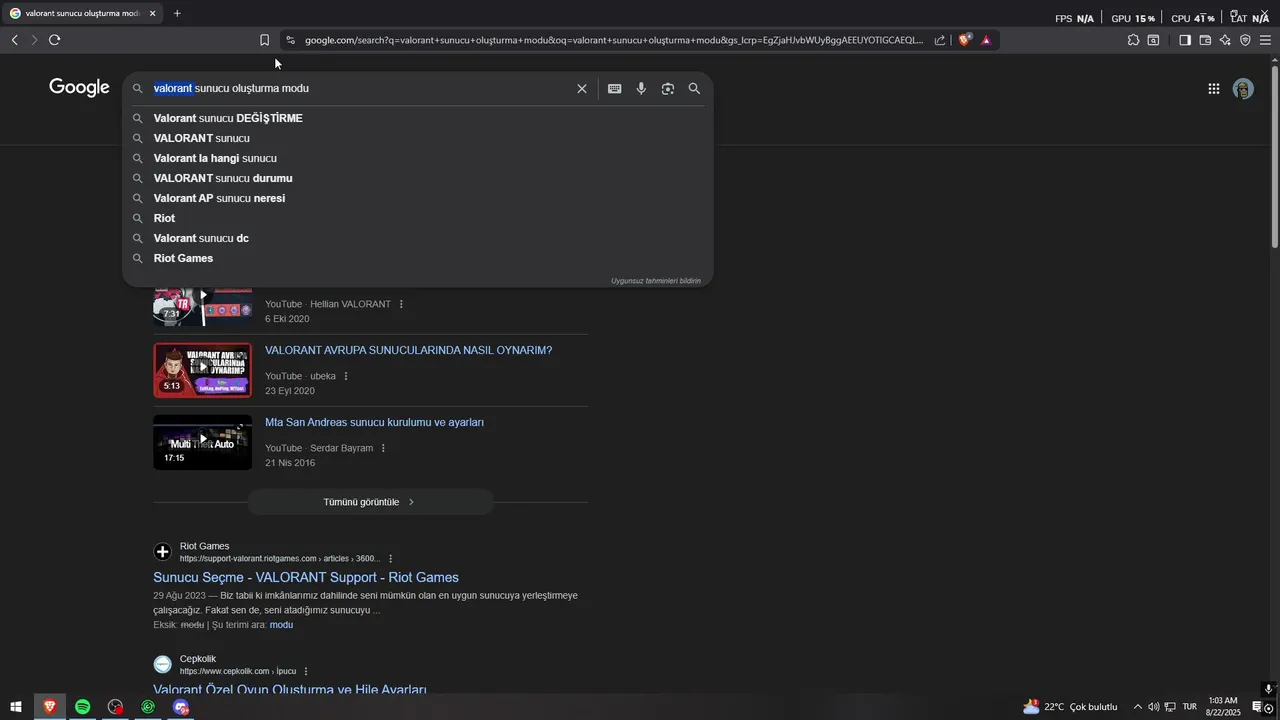Open Spotify from the taskbar

(83, 707)
